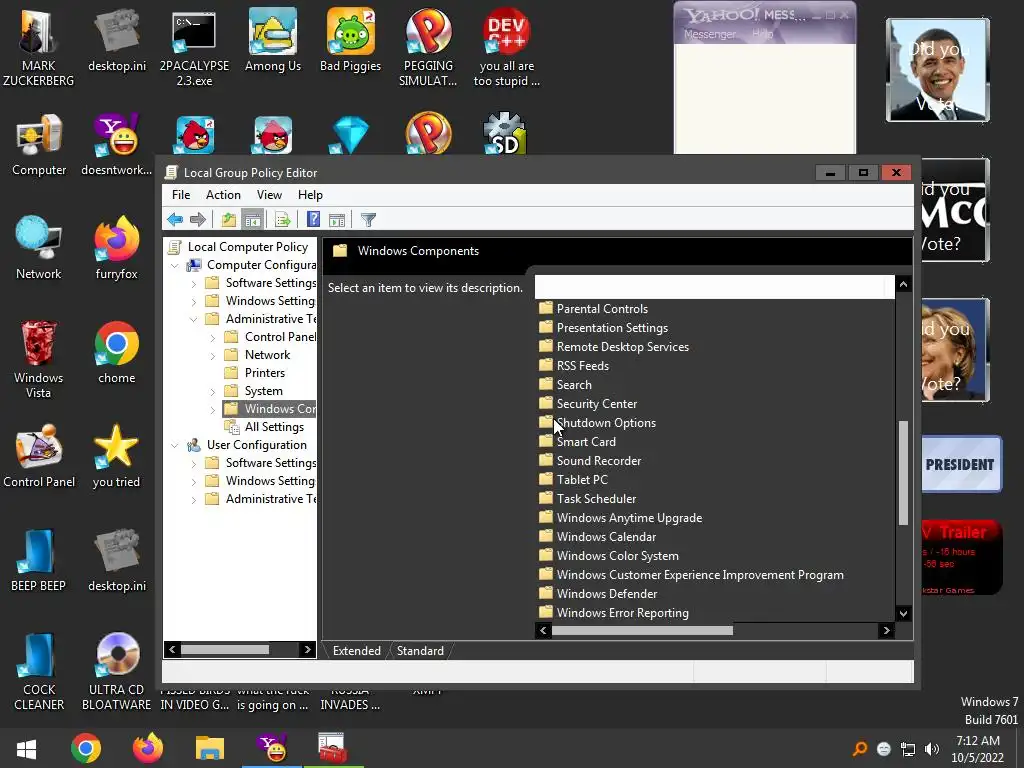
Task: Click the Export List toolbar icon
Action: 282,219
